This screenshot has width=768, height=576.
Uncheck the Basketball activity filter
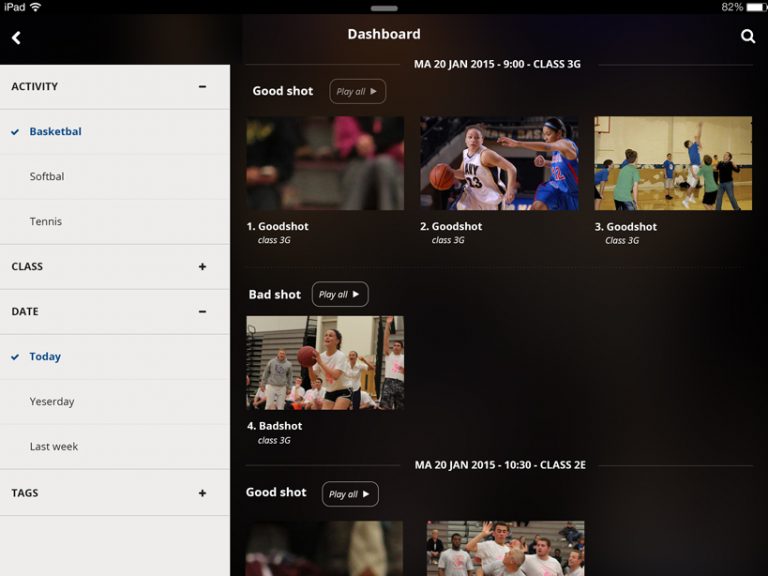tap(55, 132)
